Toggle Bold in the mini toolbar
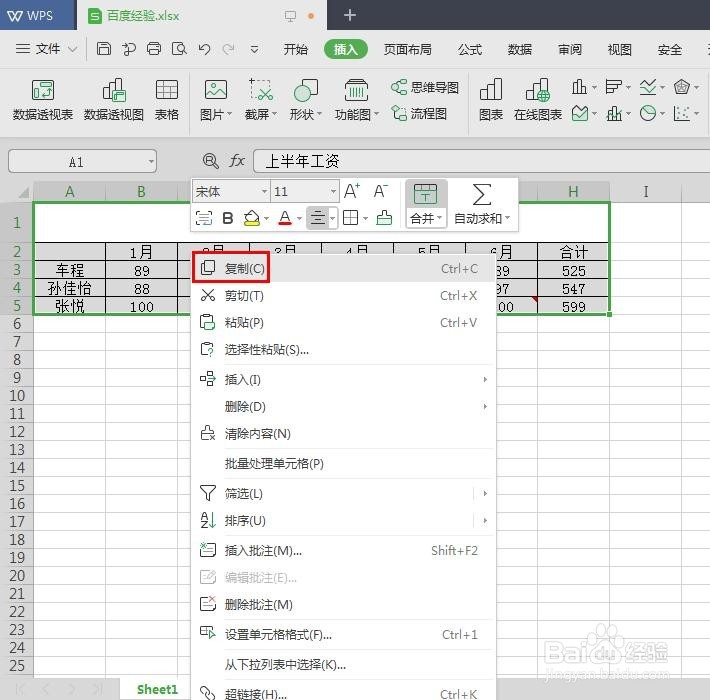Screen dimensions: 710x700 click(228, 218)
